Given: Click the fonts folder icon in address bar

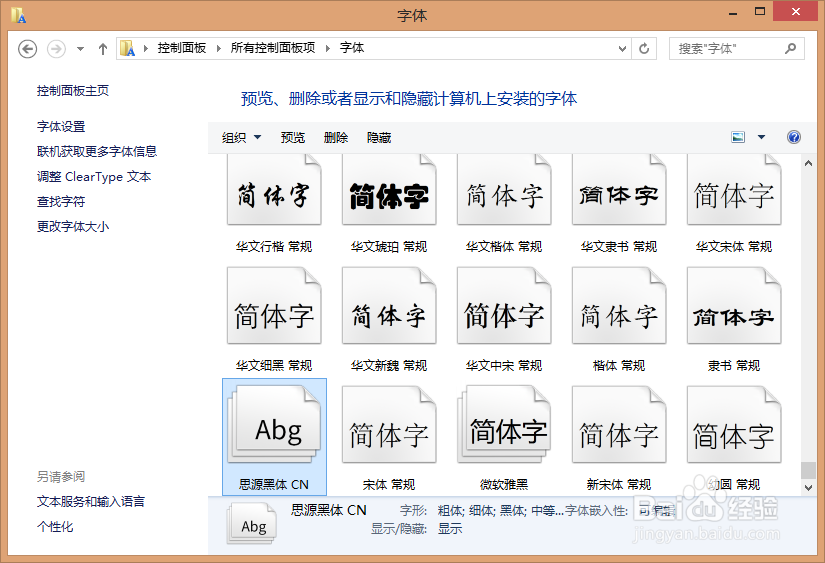Looking at the screenshot, I should (127, 48).
